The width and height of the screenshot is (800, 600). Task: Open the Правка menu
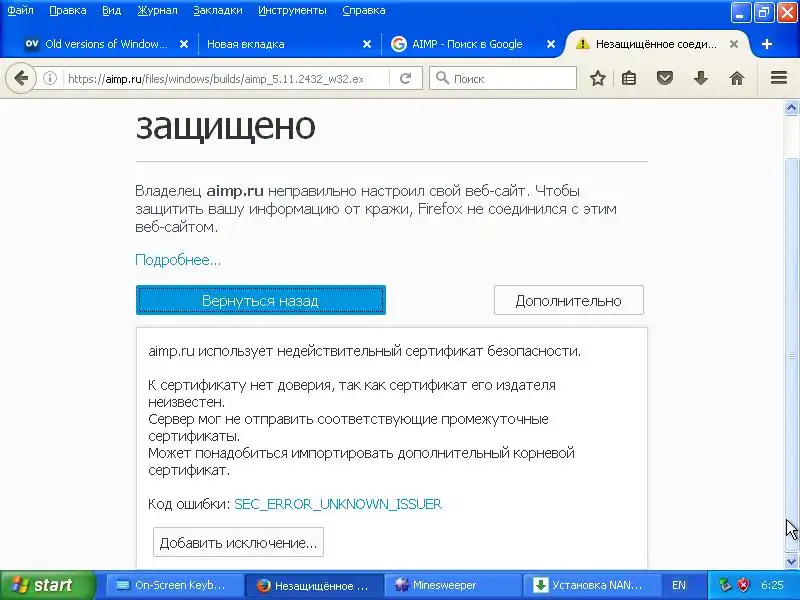67,10
